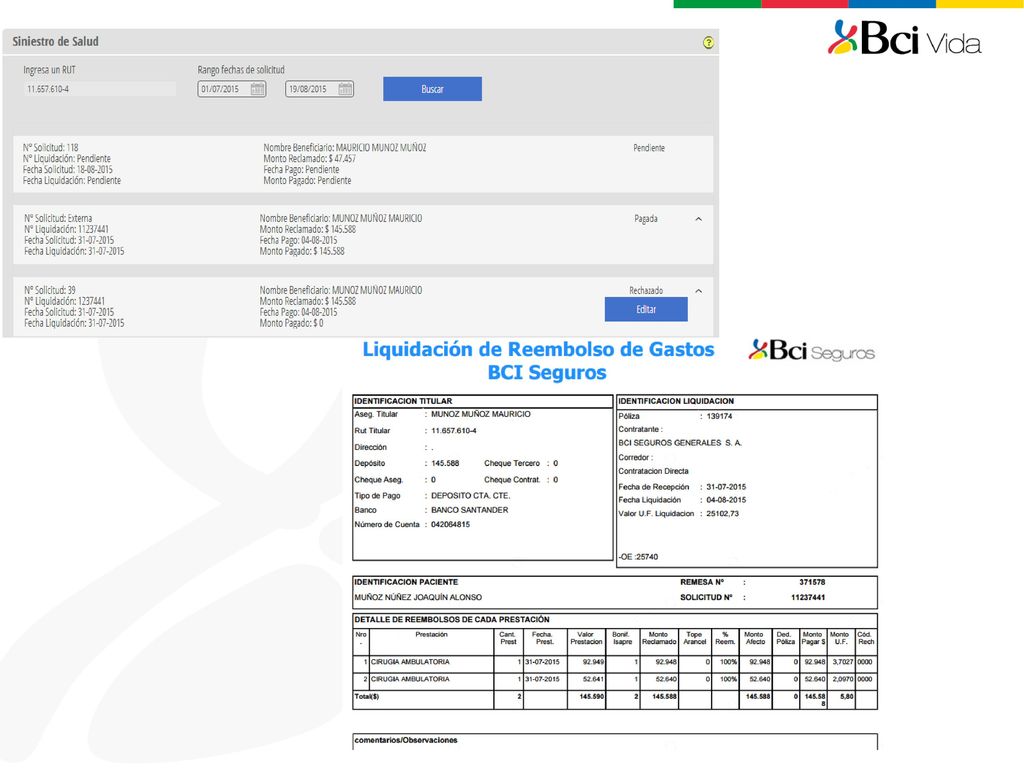
Task: Click first CIRUGIA AMBULATORIA row, 92.949
Action: (x=594, y=662)
